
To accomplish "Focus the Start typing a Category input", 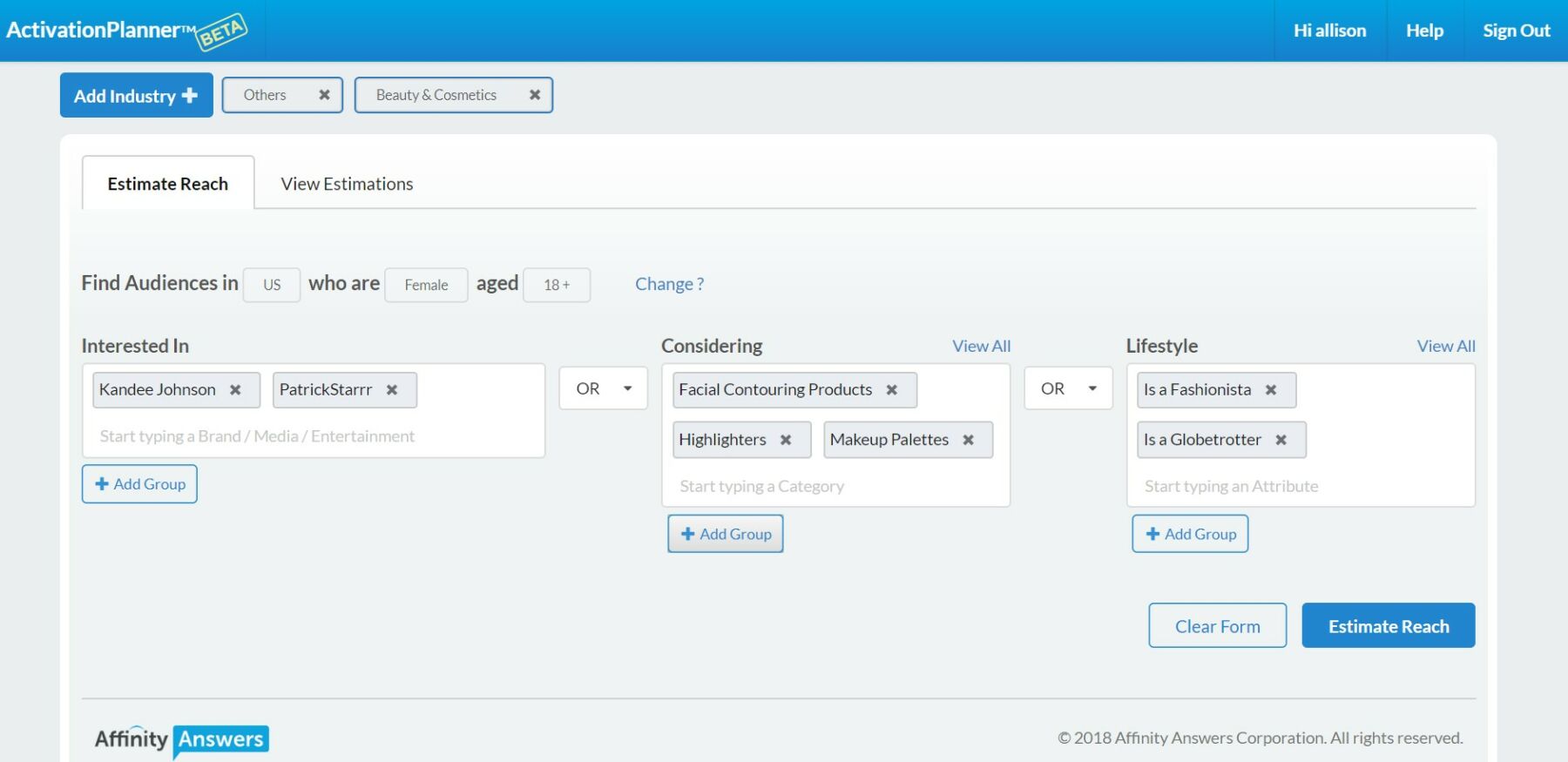I will (x=835, y=486).
